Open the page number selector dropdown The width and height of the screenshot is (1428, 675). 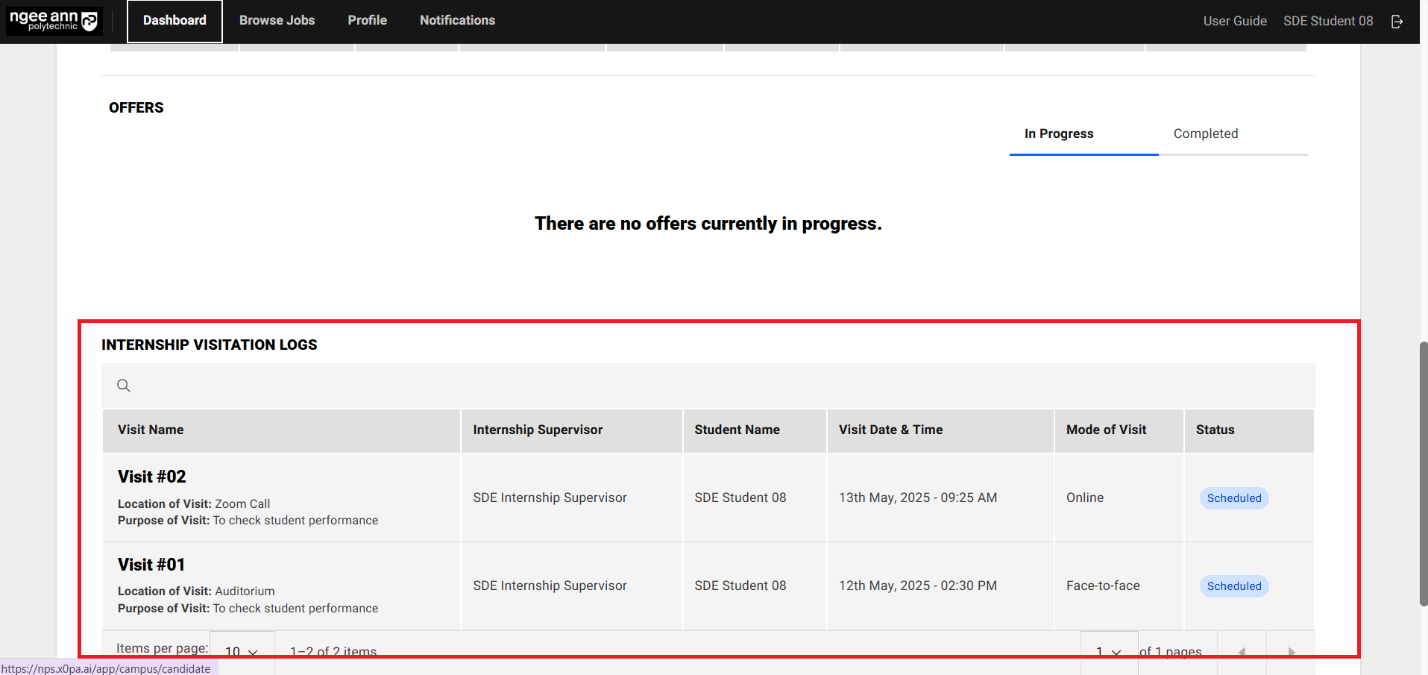click(x=1107, y=650)
